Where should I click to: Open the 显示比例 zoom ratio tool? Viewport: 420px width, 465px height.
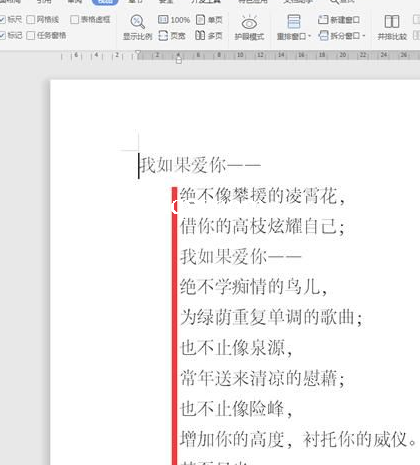[x=137, y=27]
